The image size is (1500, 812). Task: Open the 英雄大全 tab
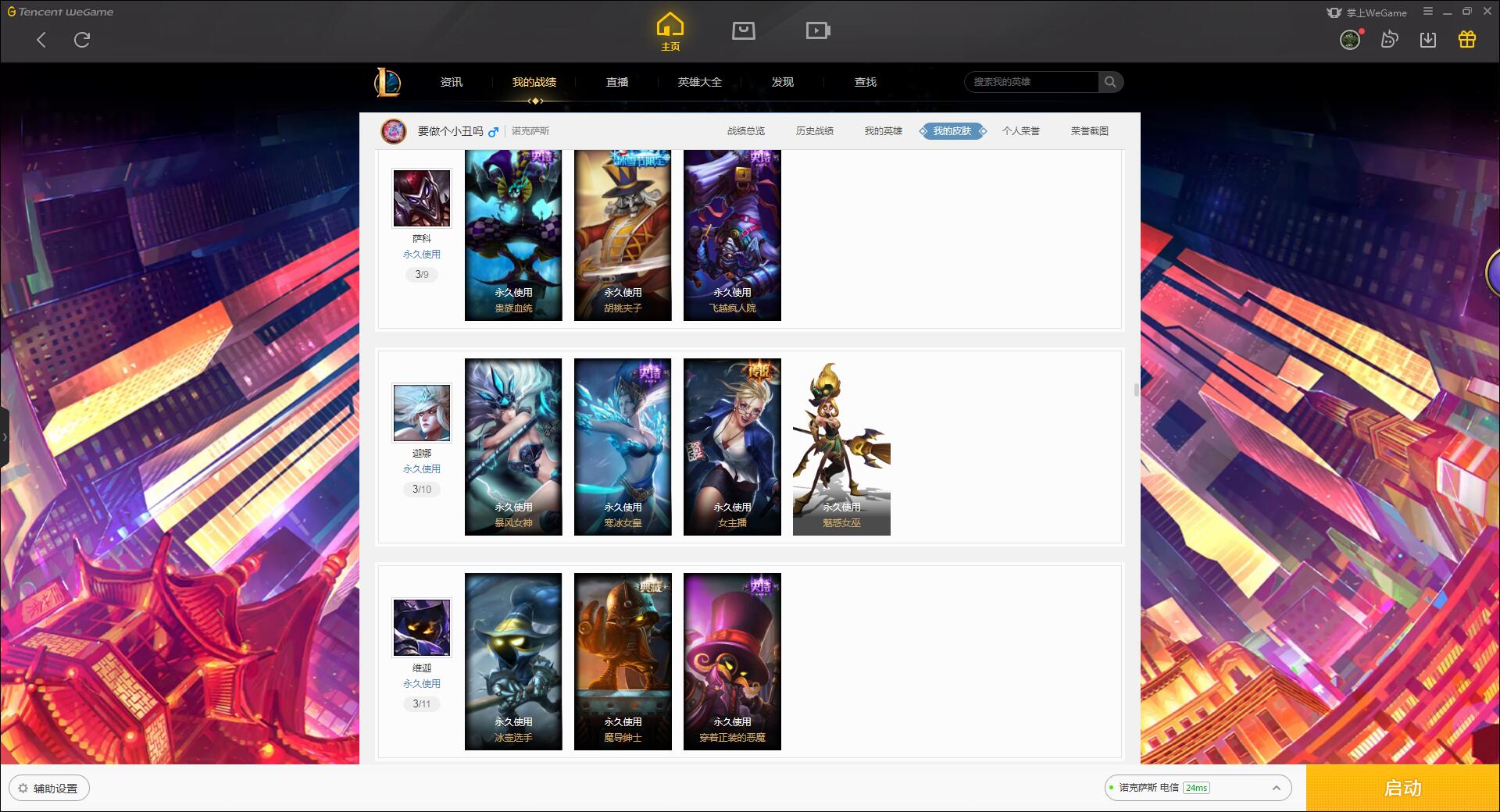[x=700, y=82]
